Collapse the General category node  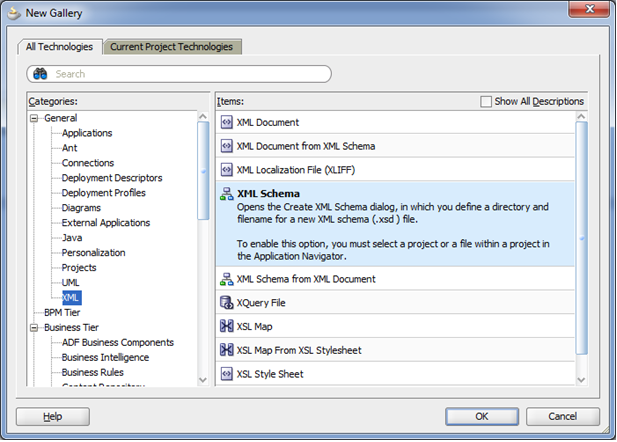[x=35, y=118]
